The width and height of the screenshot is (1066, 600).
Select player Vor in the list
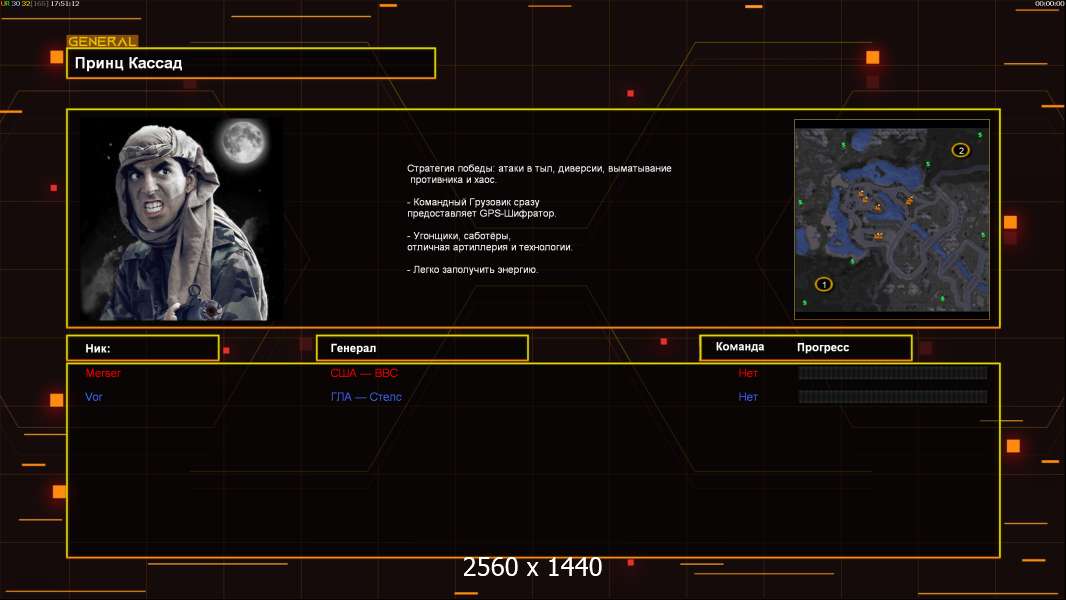pos(94,397)
